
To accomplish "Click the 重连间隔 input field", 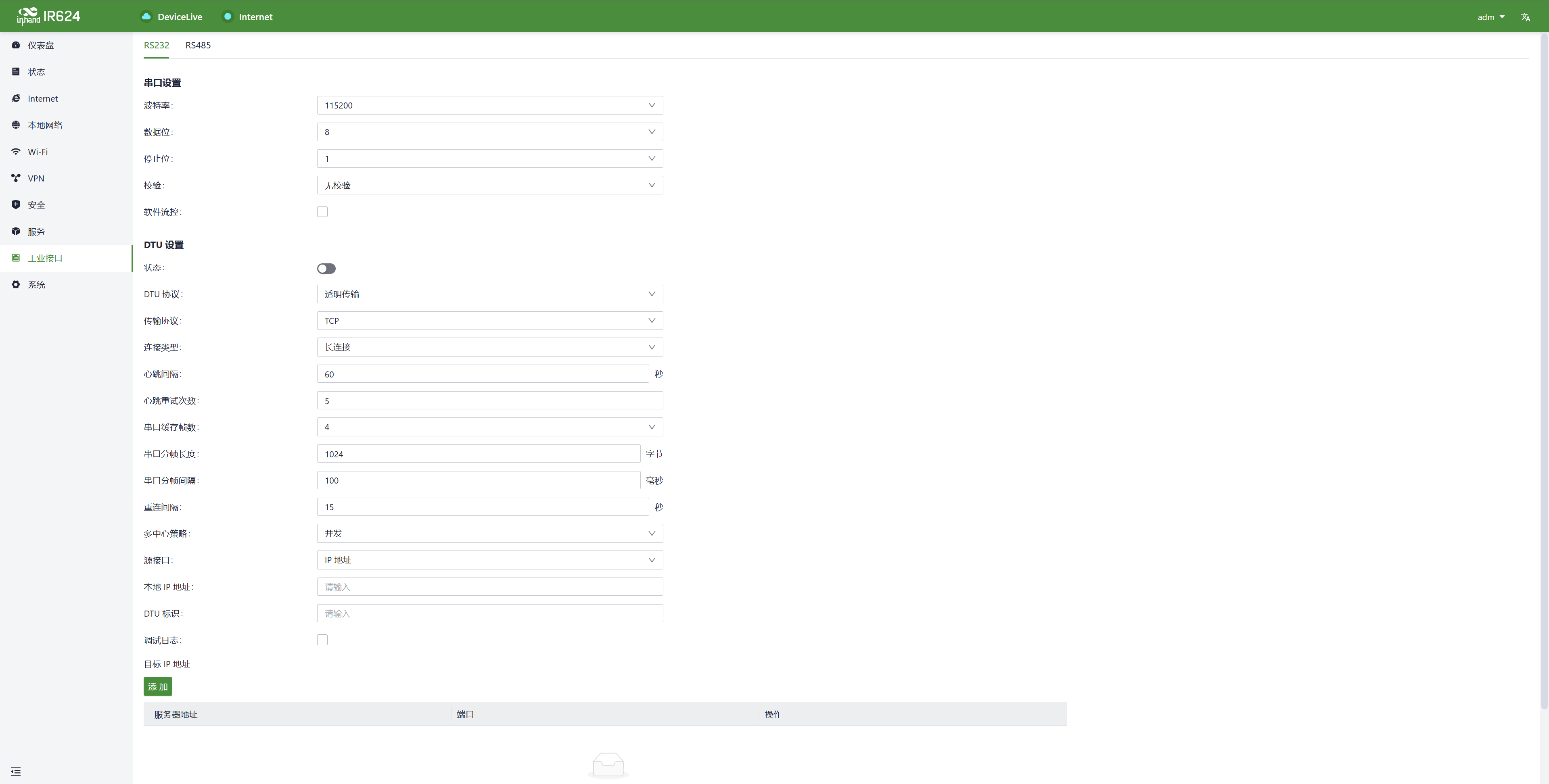I will [x=482, y=507].
